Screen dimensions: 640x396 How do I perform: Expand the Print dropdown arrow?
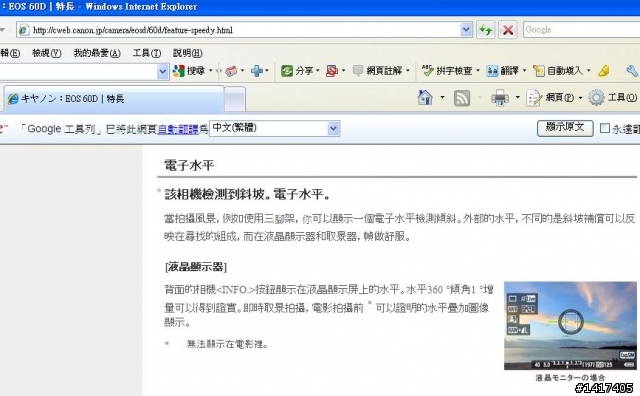click(518, 98)
